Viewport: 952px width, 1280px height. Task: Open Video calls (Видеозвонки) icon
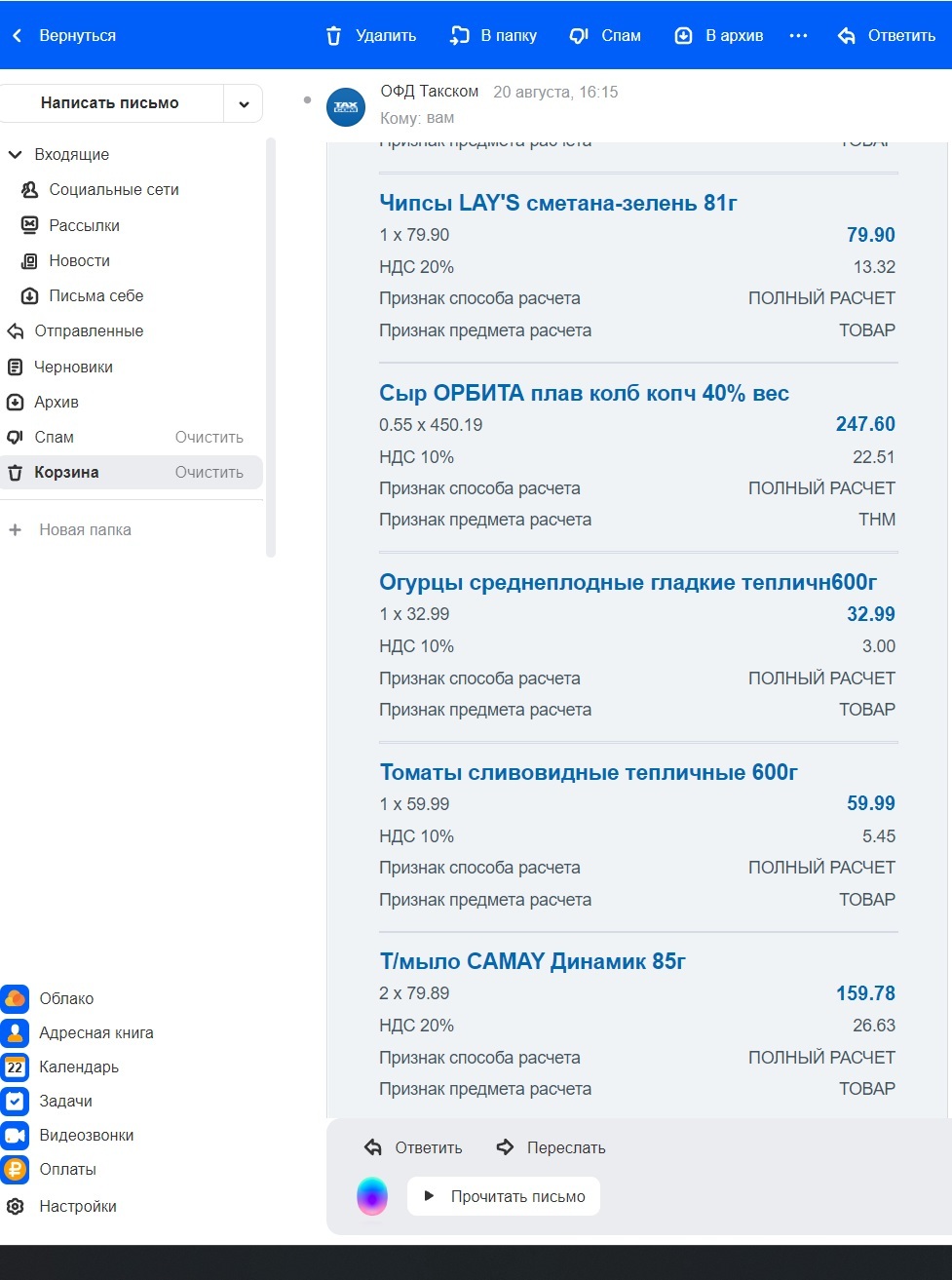click(x=15, y=1135)
